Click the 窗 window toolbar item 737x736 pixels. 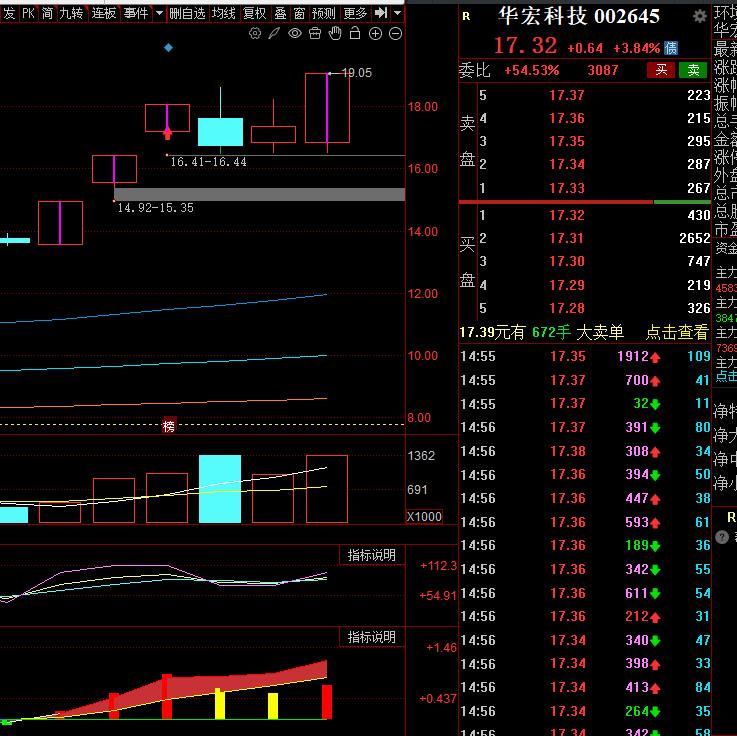[299, 13]
